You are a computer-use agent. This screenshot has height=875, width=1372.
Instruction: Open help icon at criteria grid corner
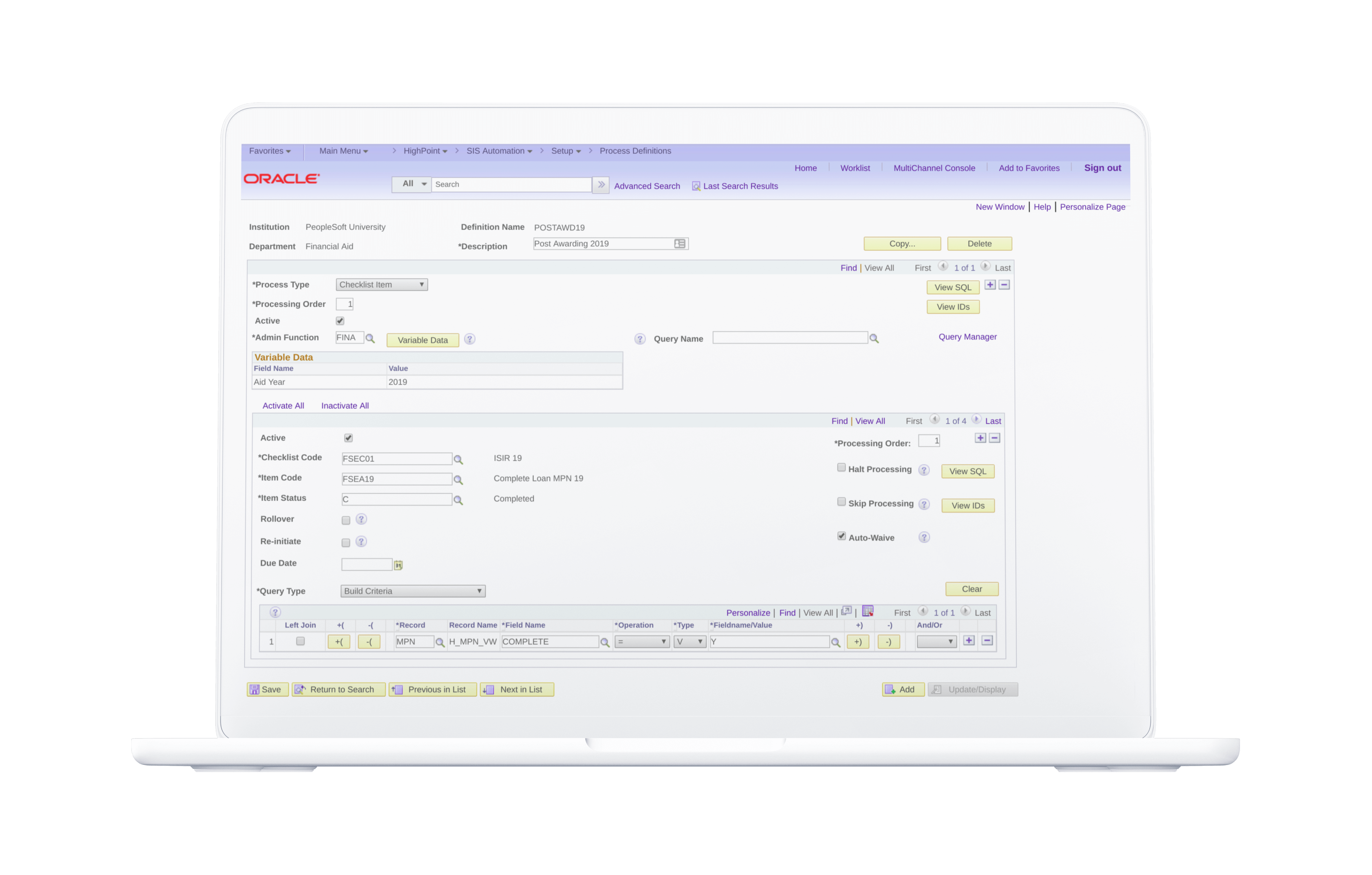tap(275, 612)
